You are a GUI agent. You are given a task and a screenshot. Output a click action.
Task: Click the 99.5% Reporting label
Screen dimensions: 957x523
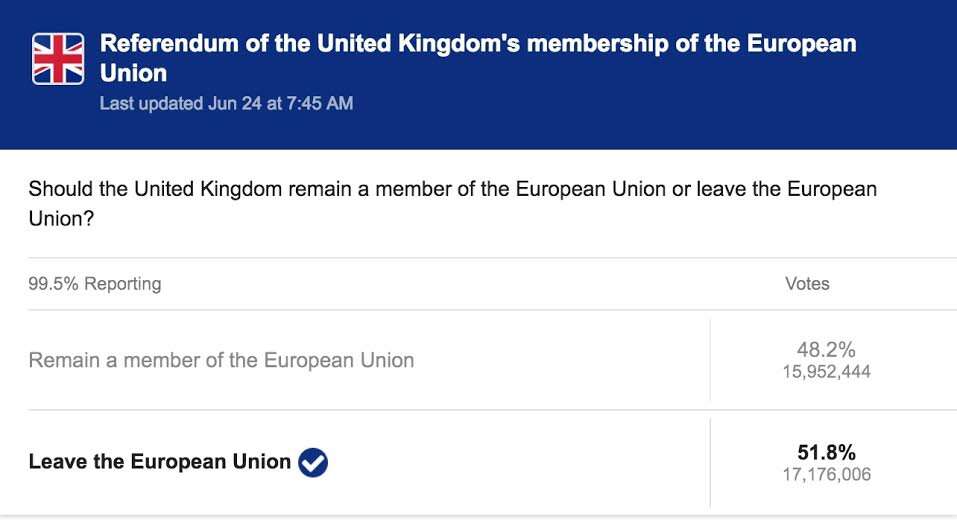coord(95,284)
